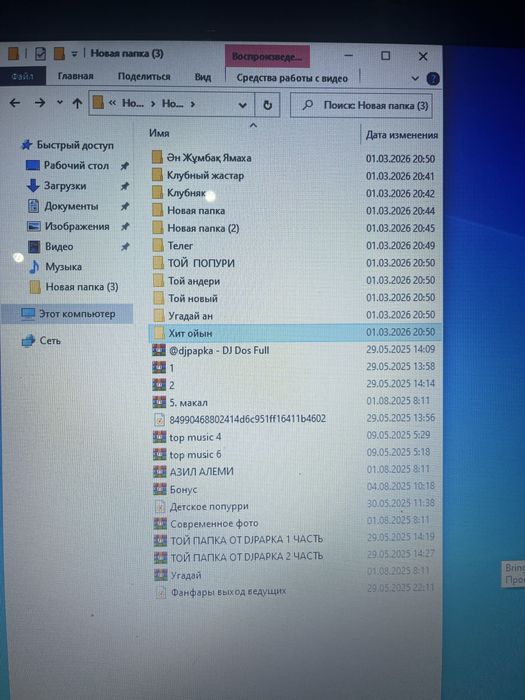525x700 pixels.
Task: Click the pin icon next to Рабочий стол
Action: [x=125, y=166]
